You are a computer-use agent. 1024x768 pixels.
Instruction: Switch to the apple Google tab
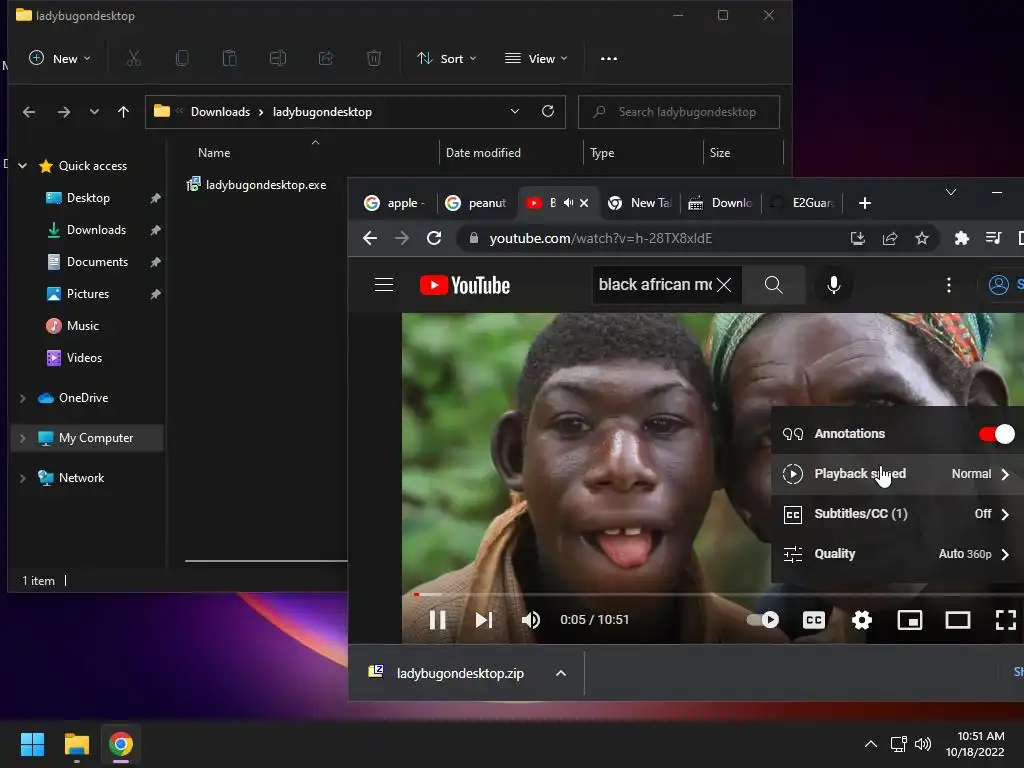coord(396,203)
